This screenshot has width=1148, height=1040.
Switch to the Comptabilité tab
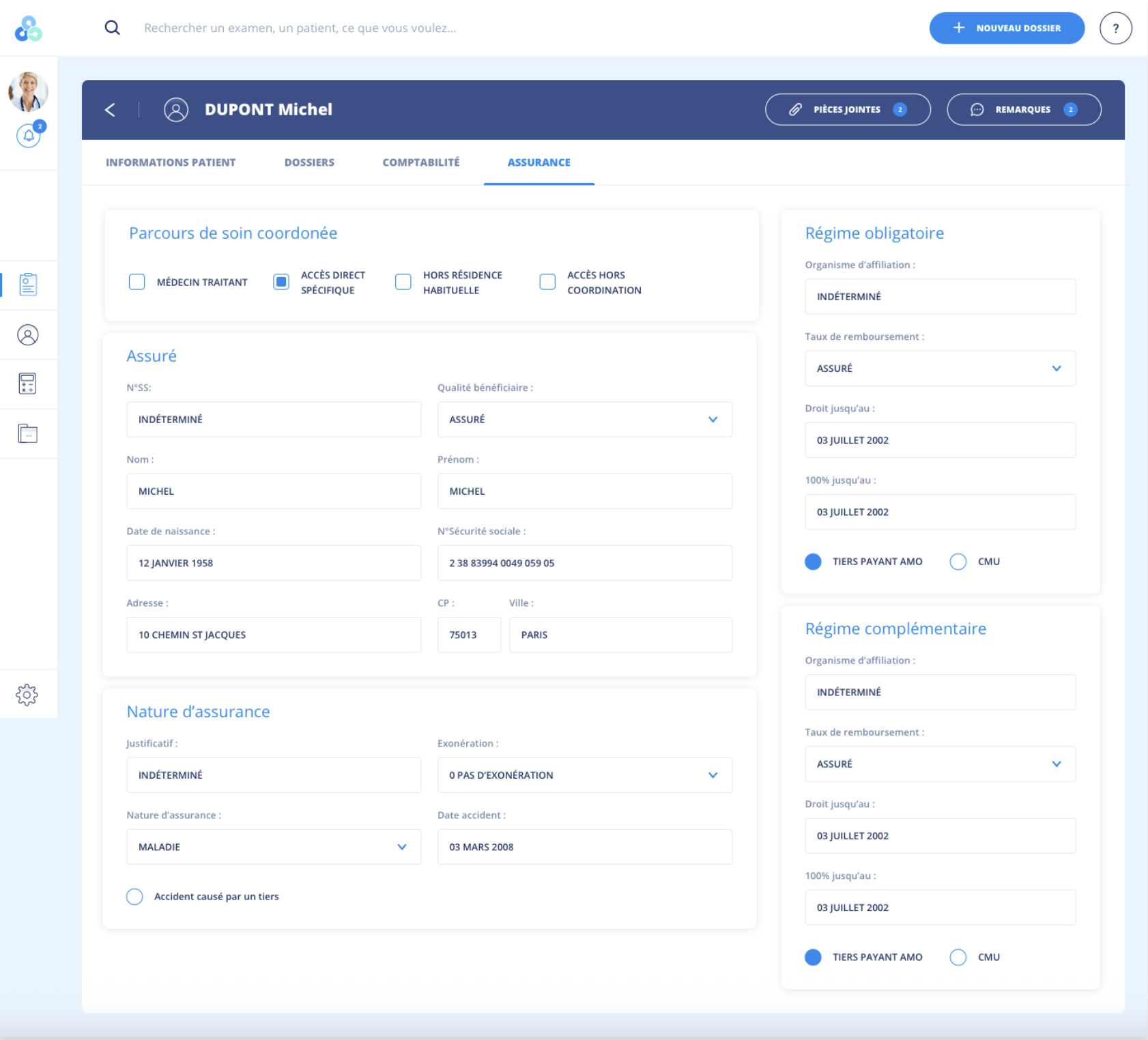pyautogui.click(x=420, y=162)
